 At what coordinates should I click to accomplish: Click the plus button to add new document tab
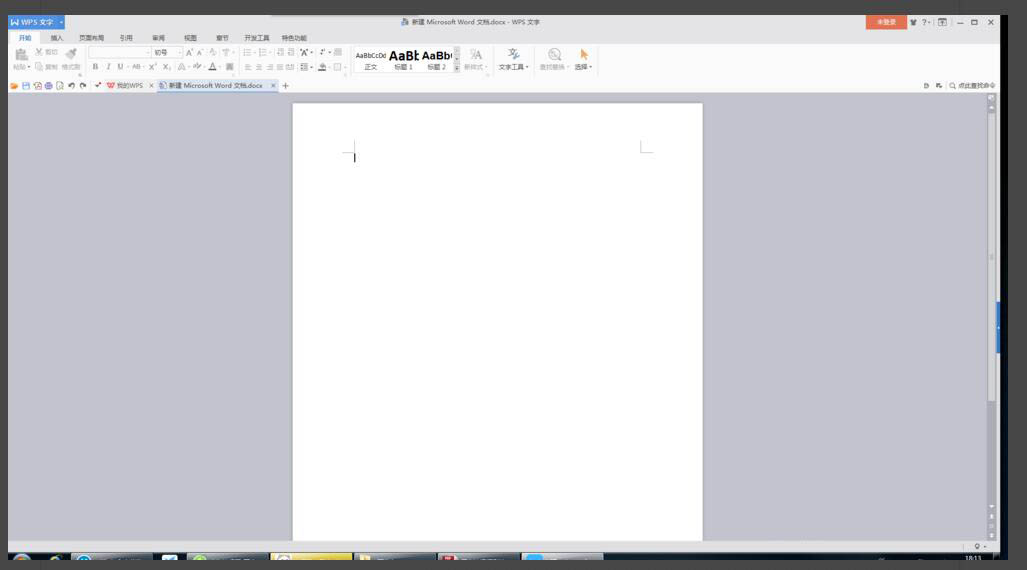285,86
